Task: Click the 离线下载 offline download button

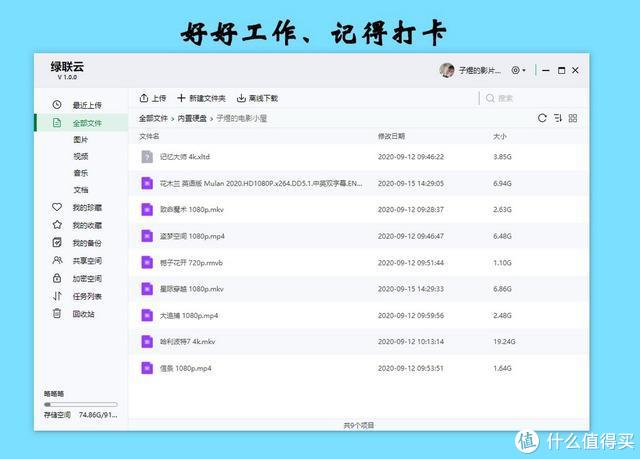Action: (258, 98)
